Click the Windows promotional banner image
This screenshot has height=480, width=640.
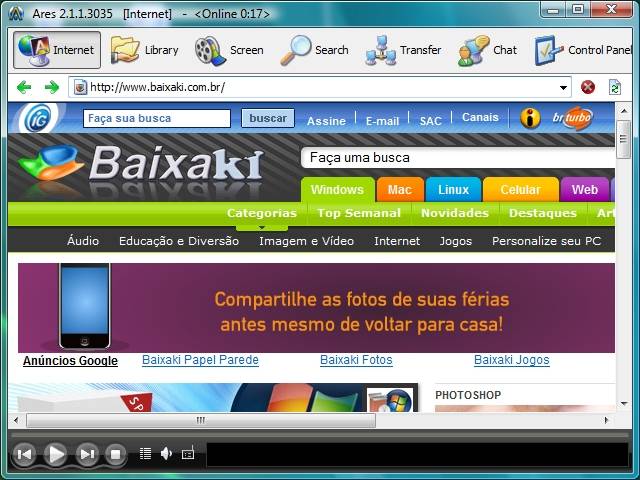[x=213, y=398]
